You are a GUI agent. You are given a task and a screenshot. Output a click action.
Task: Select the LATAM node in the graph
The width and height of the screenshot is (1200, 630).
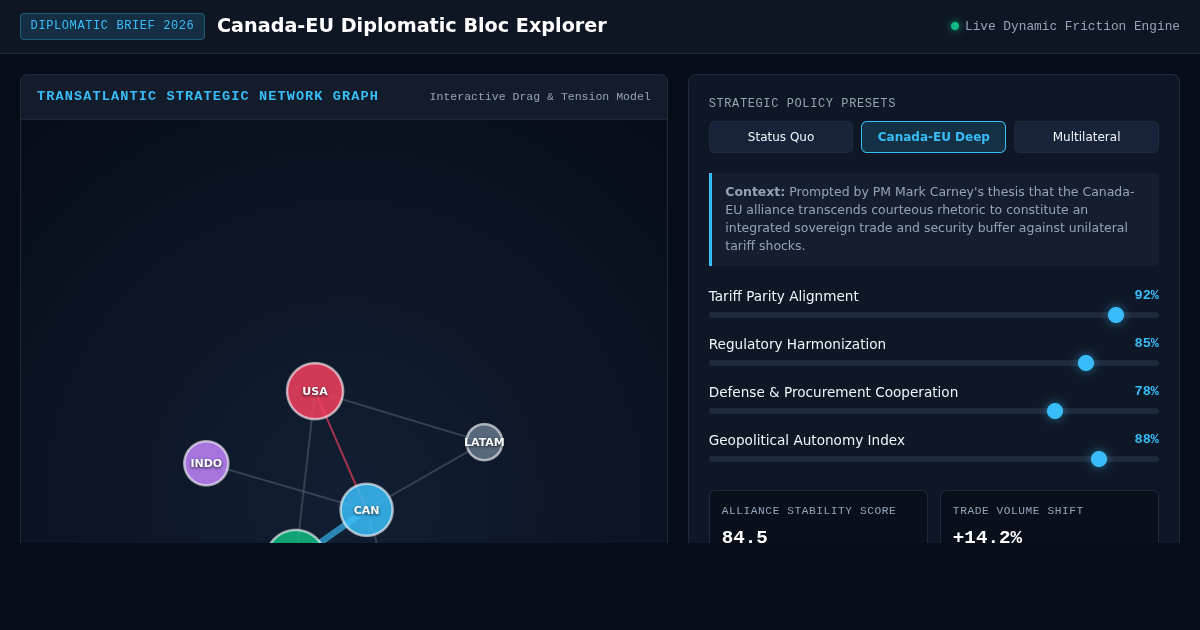click(484, 442)
